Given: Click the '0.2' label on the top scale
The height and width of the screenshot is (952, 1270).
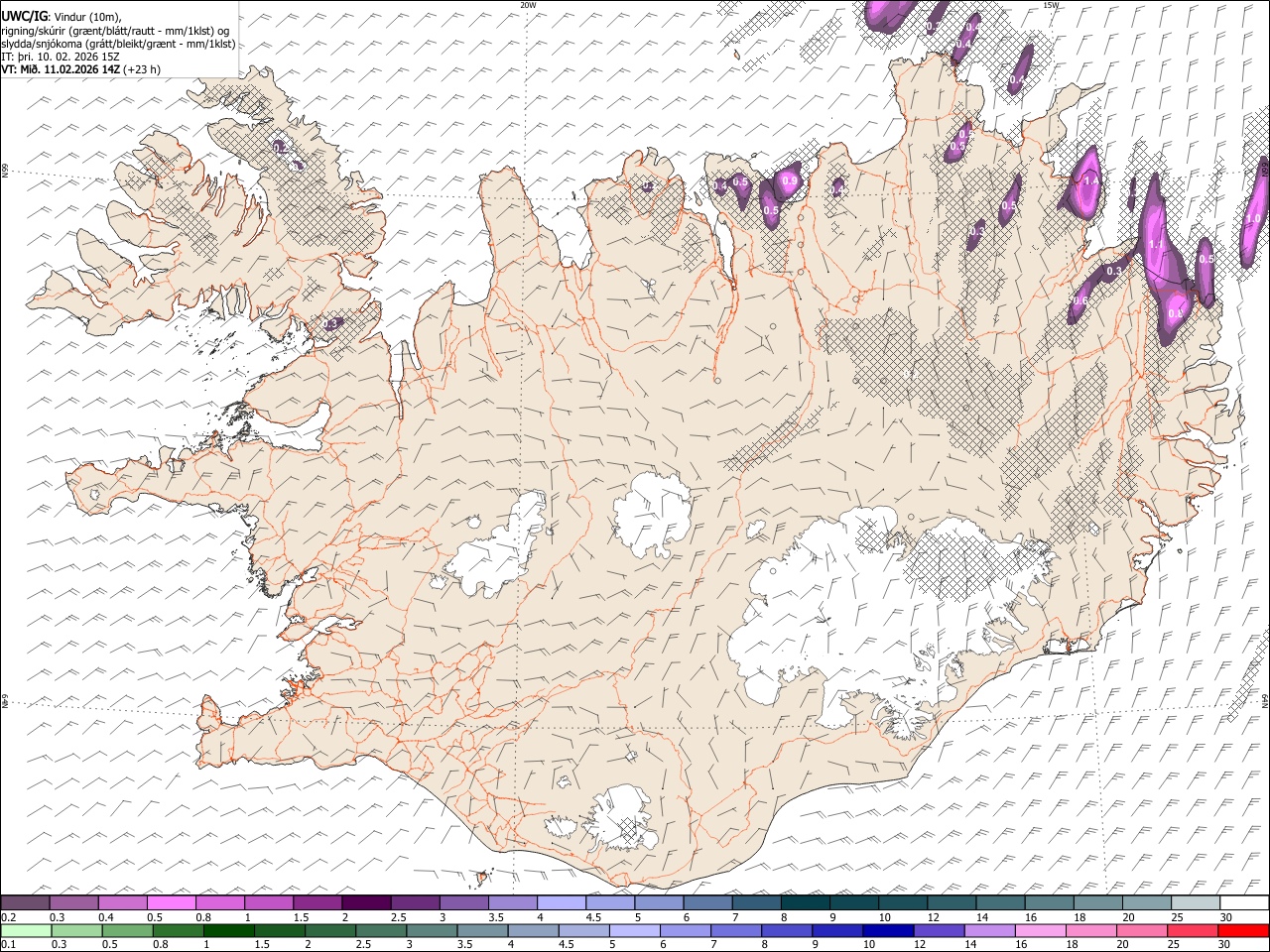Looking at the screenshot, I should [9, 917].
